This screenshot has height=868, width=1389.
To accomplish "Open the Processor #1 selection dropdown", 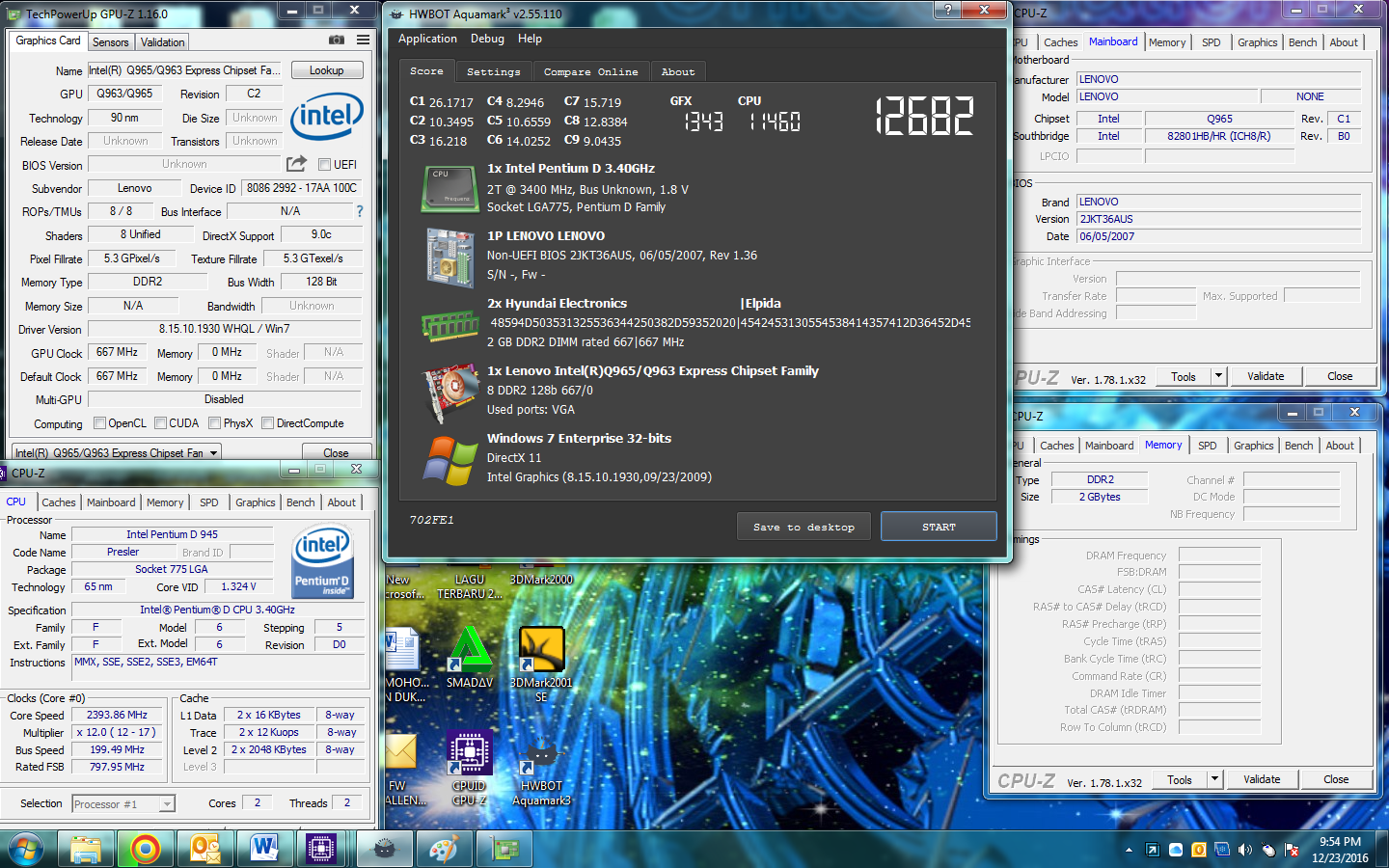I will [x=123, y=803].
